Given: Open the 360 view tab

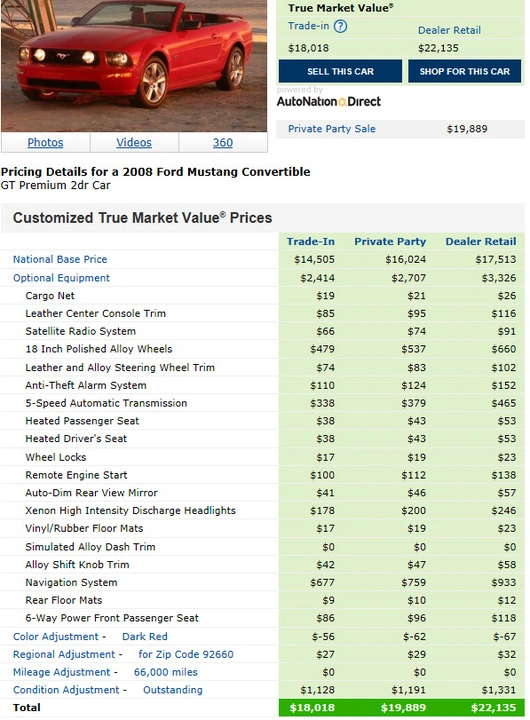Looking at the screenshot, I should click(223, 142).
